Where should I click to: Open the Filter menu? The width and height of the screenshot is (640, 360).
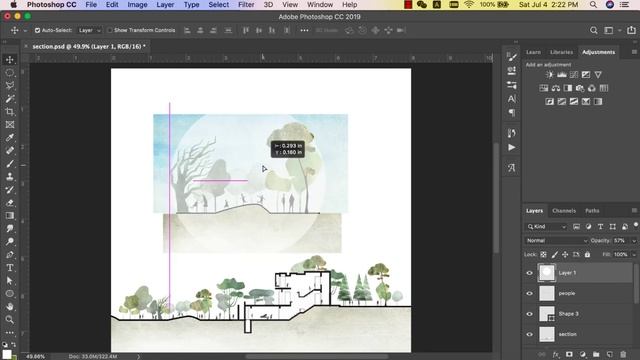246,5
